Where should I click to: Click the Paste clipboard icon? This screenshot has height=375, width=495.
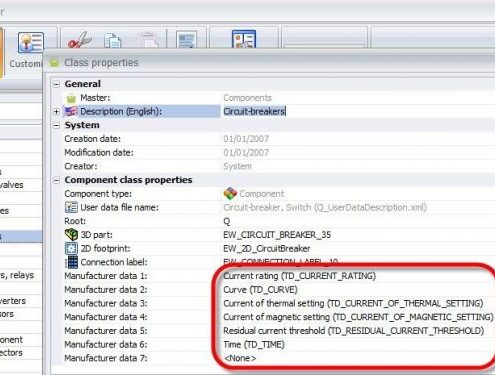(149, 40)
